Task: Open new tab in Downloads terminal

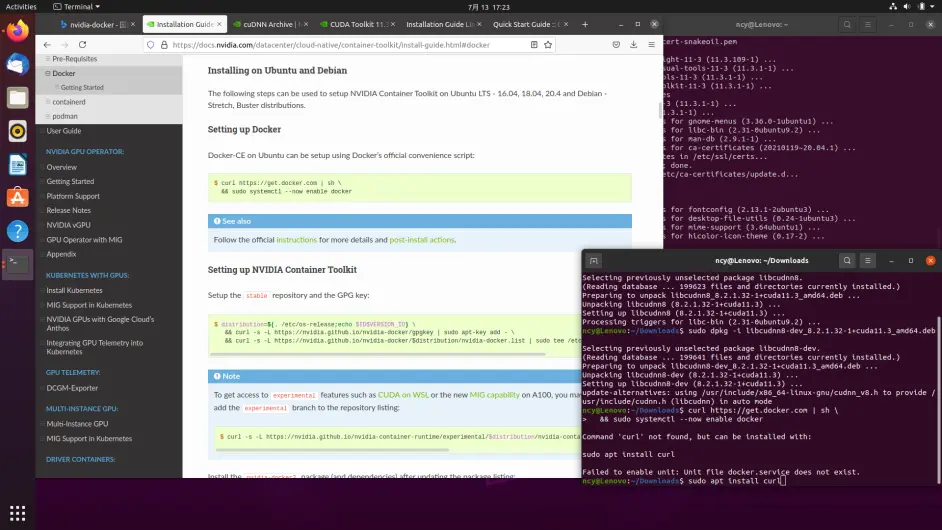Action: 594,261
